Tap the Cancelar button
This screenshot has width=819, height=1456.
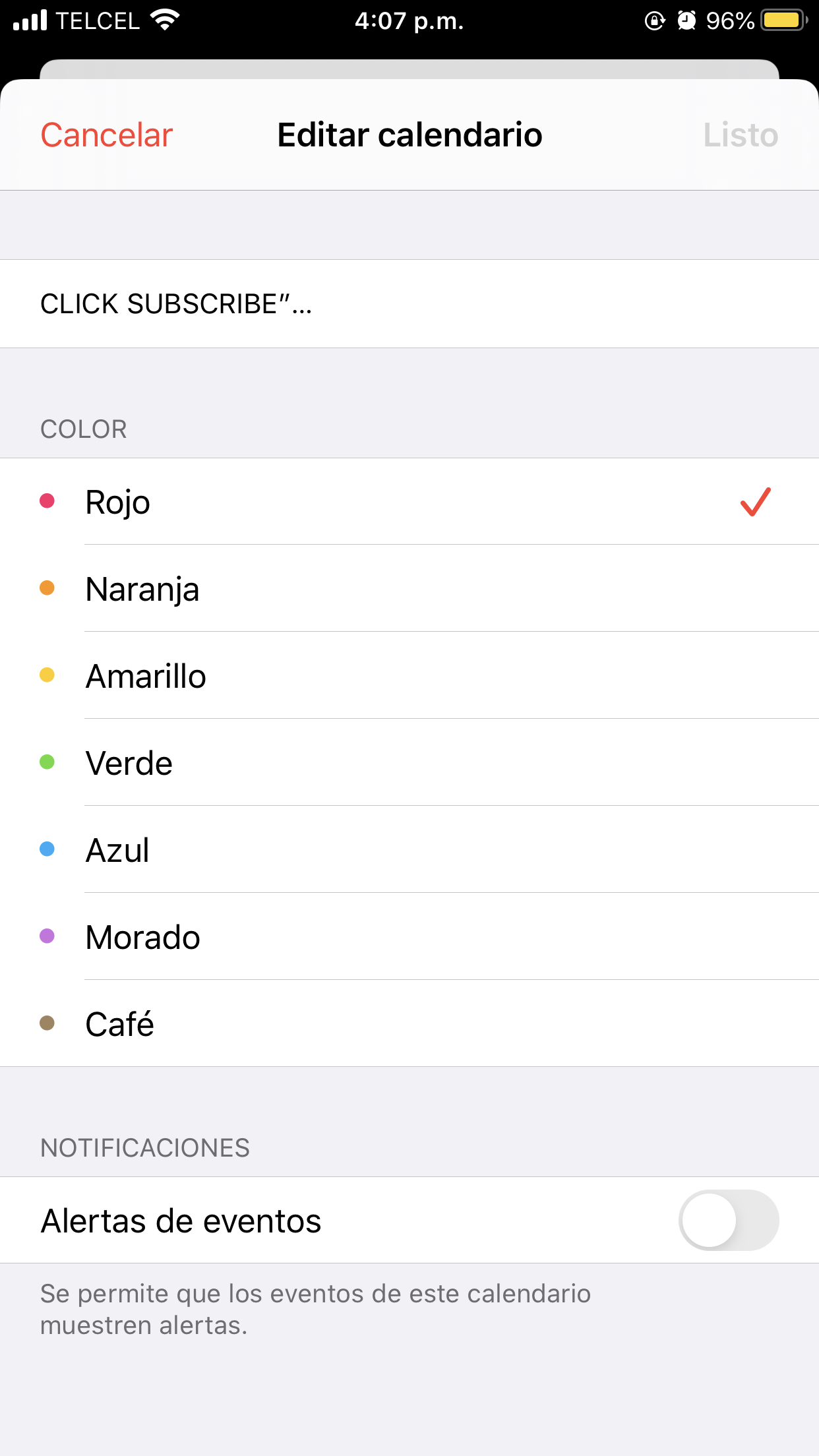(106, 135)
